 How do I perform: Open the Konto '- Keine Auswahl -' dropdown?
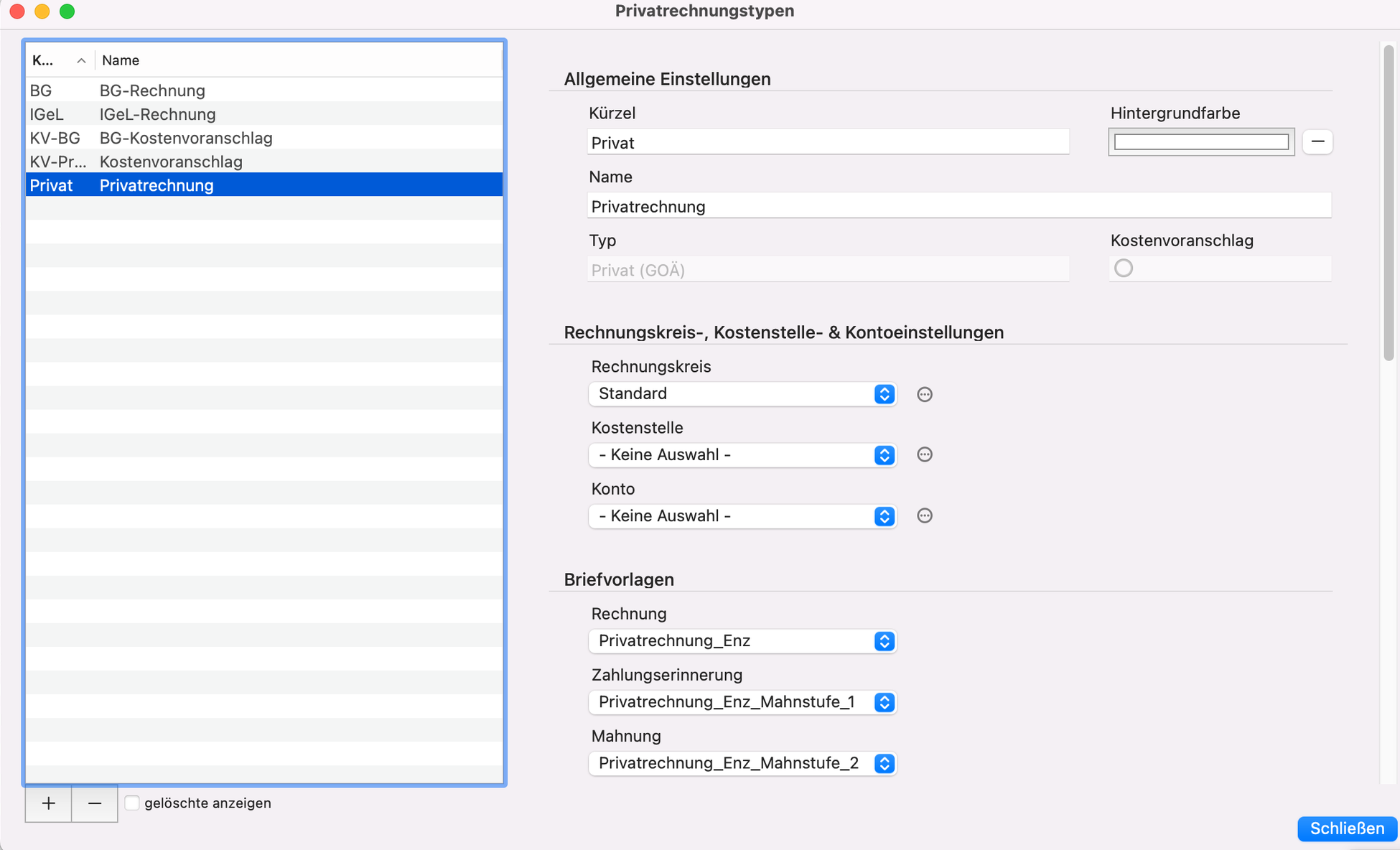pyautogui.click(x=742, y=516)
